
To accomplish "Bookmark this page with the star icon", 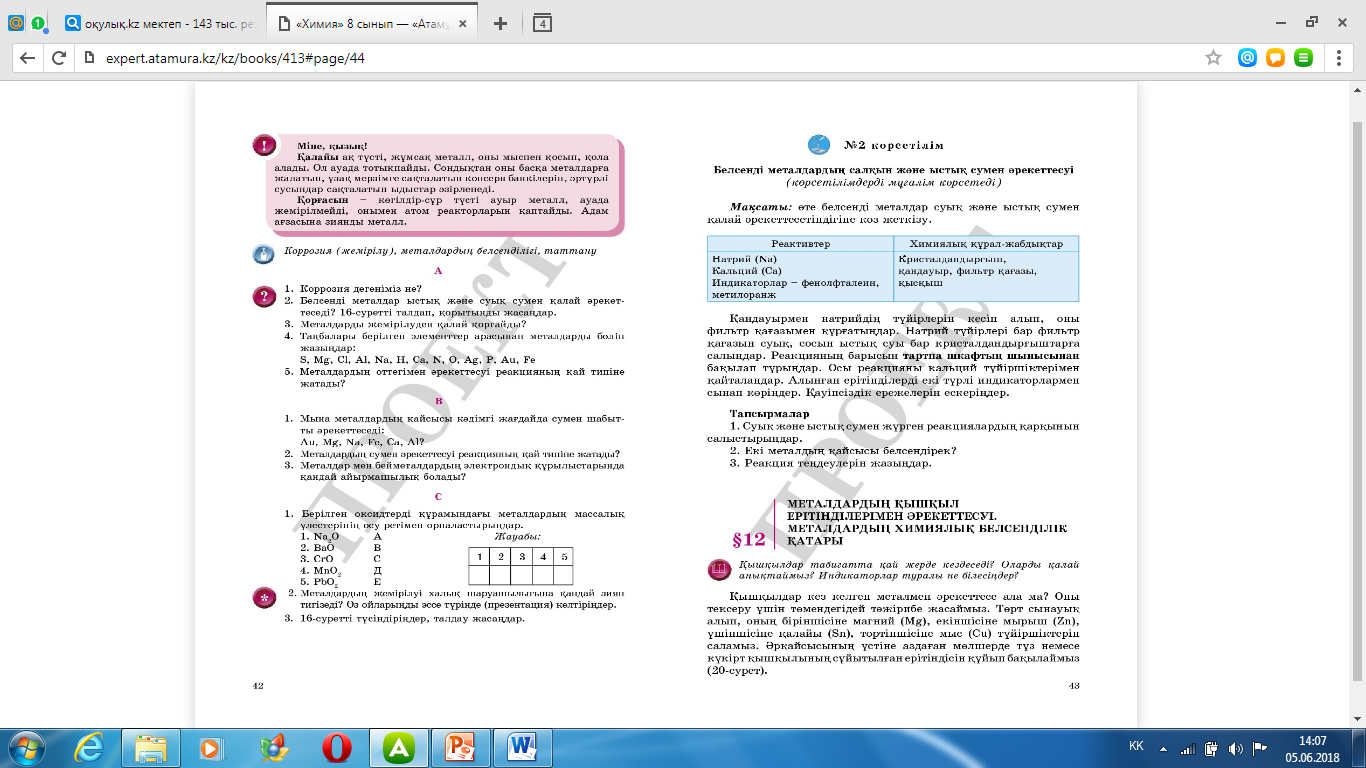I will click(1213, 58).
